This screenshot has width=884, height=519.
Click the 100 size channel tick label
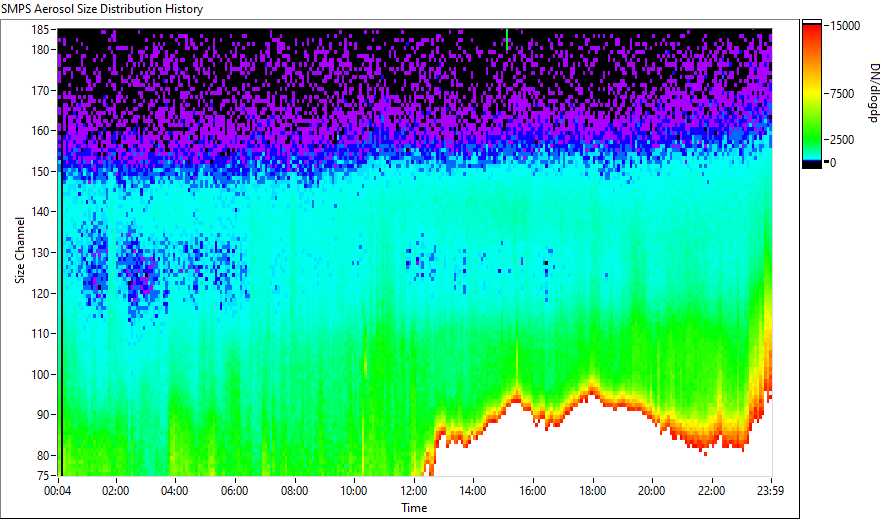tap(39, 374)
